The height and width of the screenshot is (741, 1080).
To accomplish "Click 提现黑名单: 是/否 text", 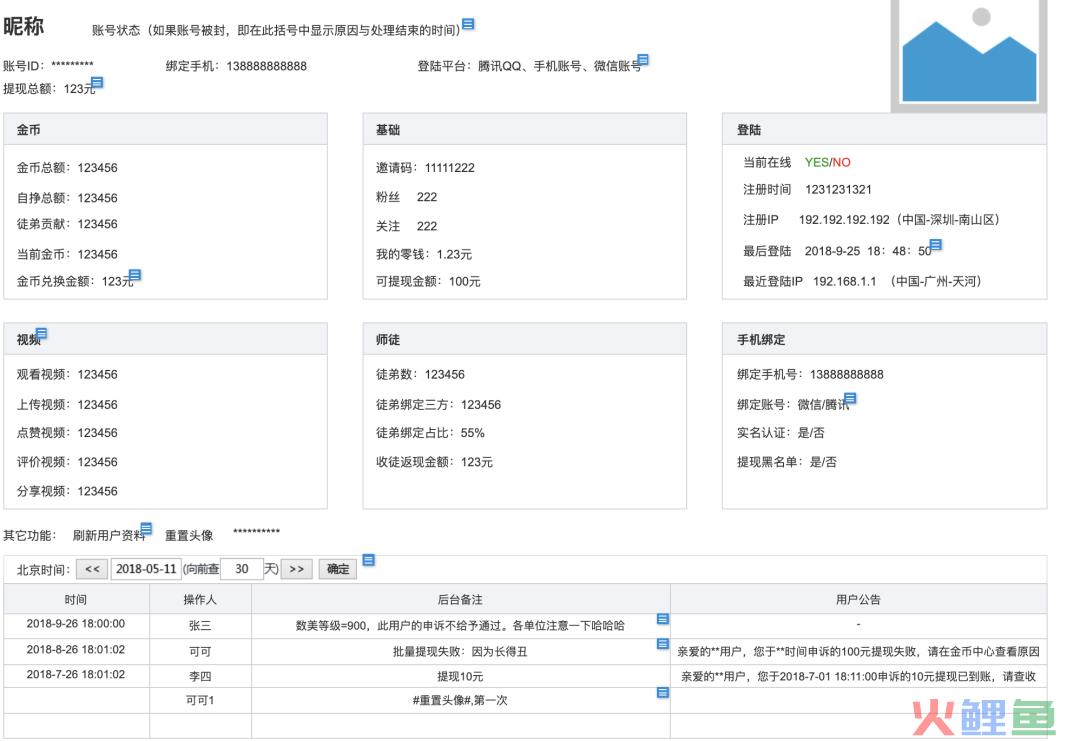I will 787,462.
